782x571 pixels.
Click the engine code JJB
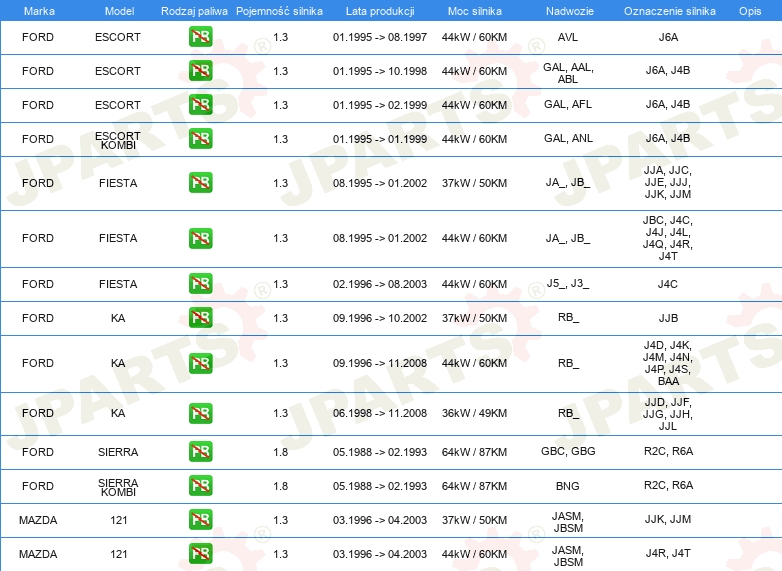click(x=668, y=318)
